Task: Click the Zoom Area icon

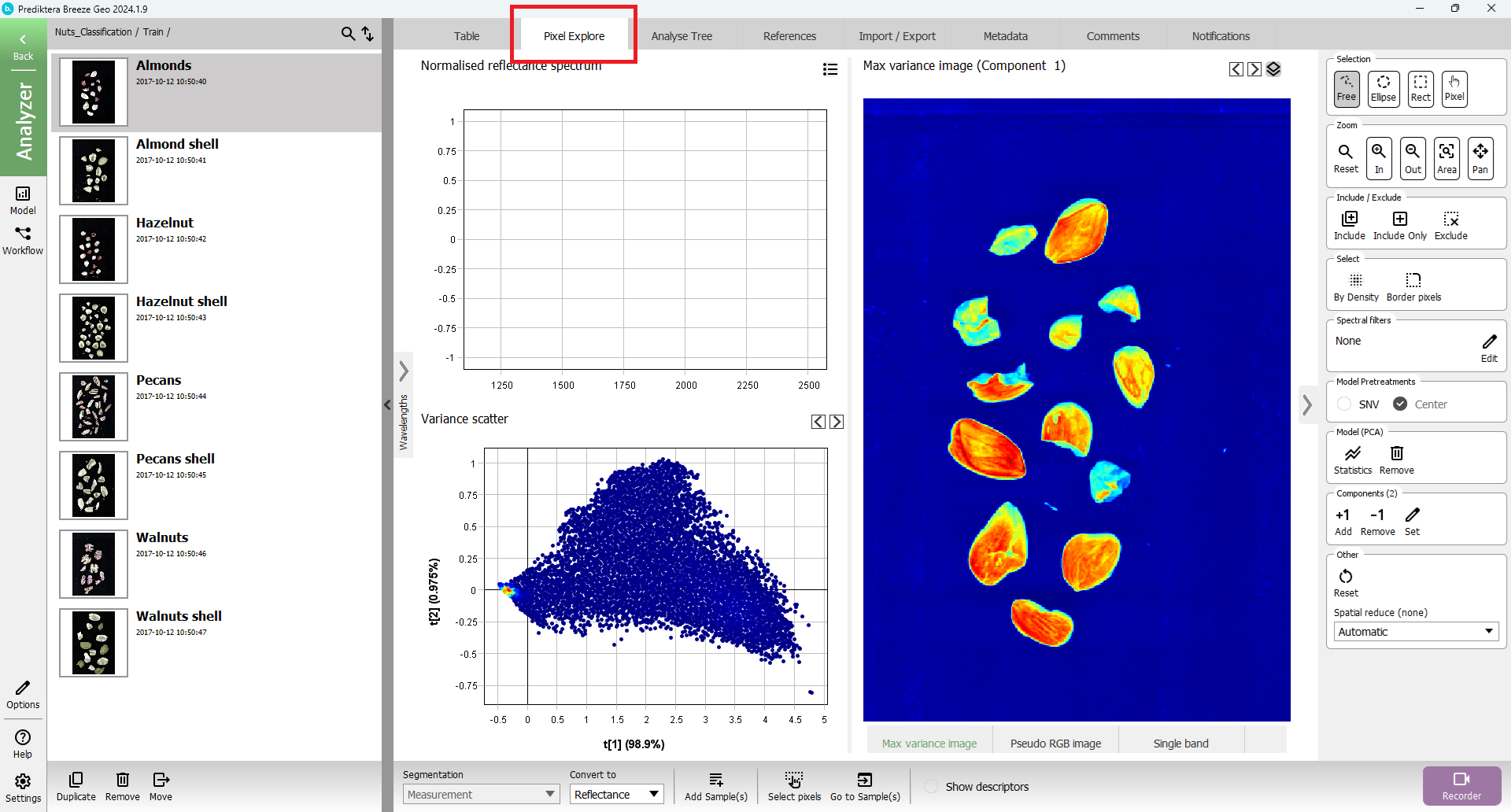Action: point(1446,157)
